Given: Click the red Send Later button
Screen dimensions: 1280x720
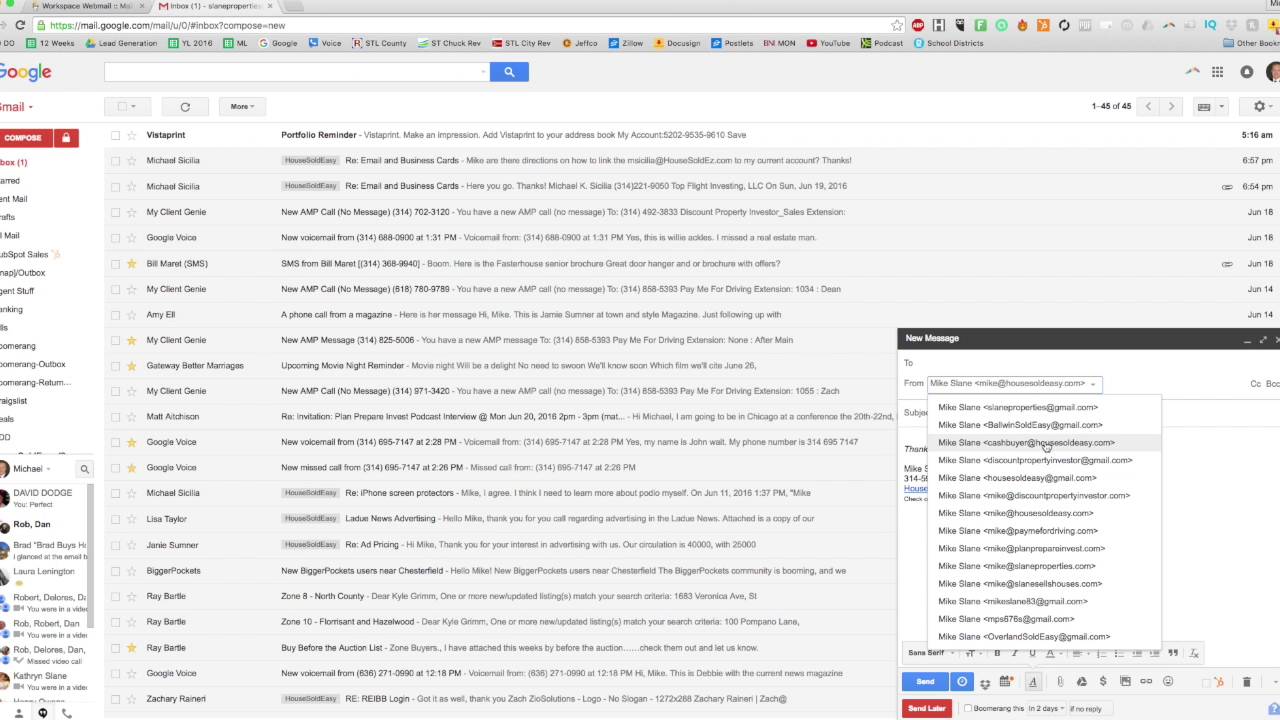Looking at the screenshot, I should tap(926, 708).
